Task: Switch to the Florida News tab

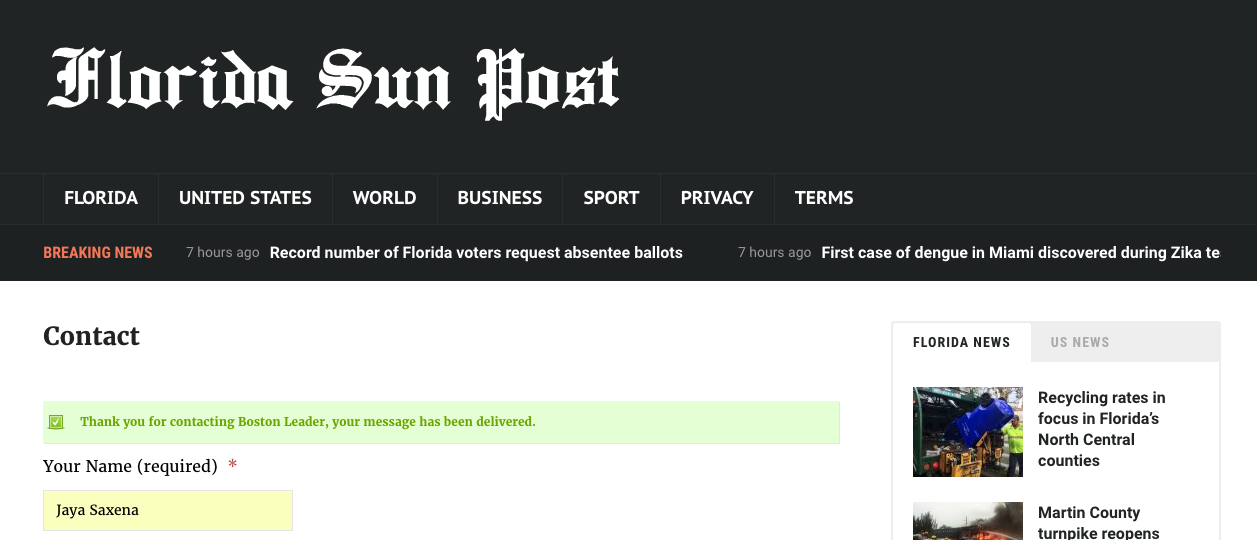Action: point(961,342)
